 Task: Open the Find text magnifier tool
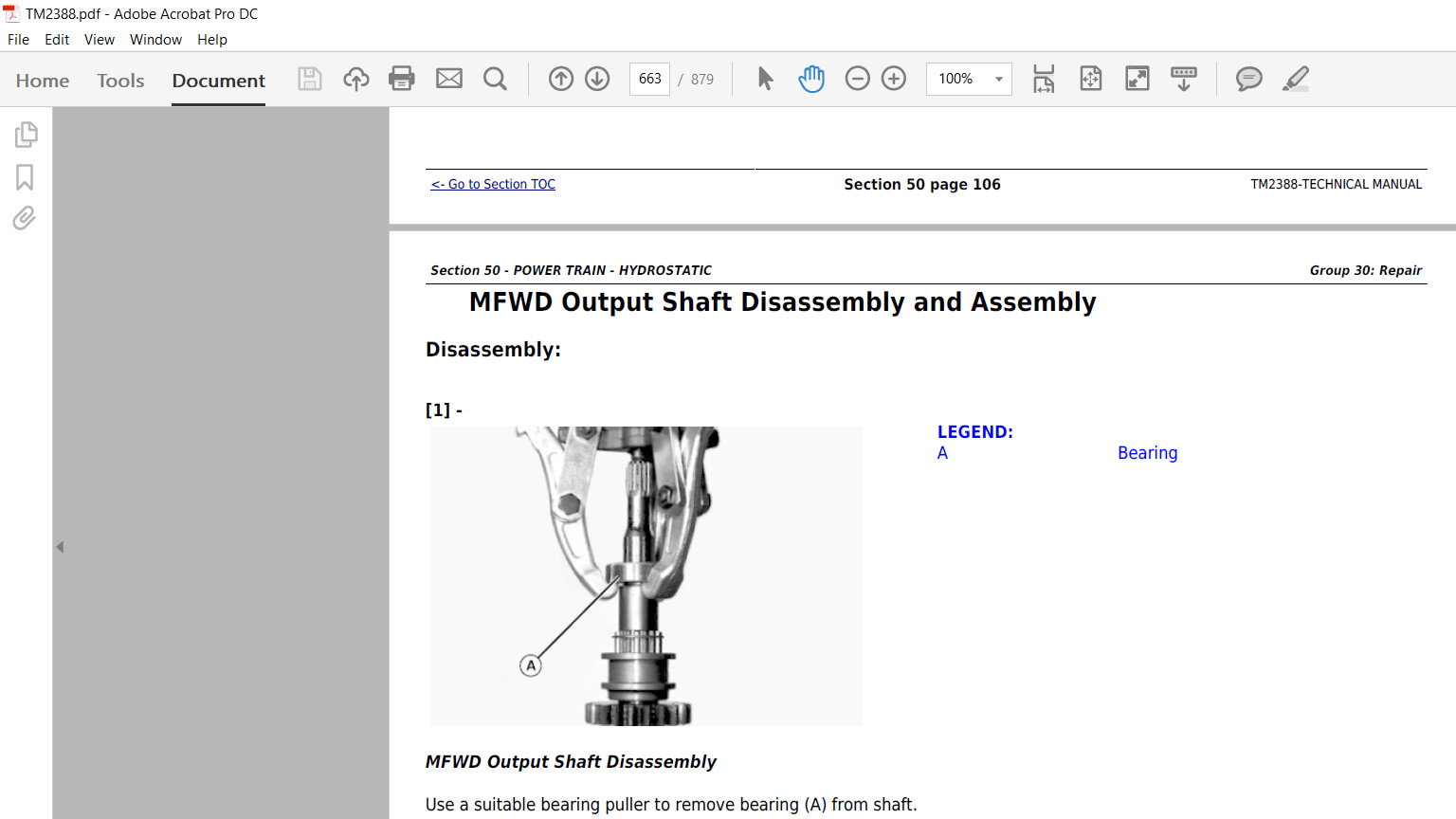(495, 79)
